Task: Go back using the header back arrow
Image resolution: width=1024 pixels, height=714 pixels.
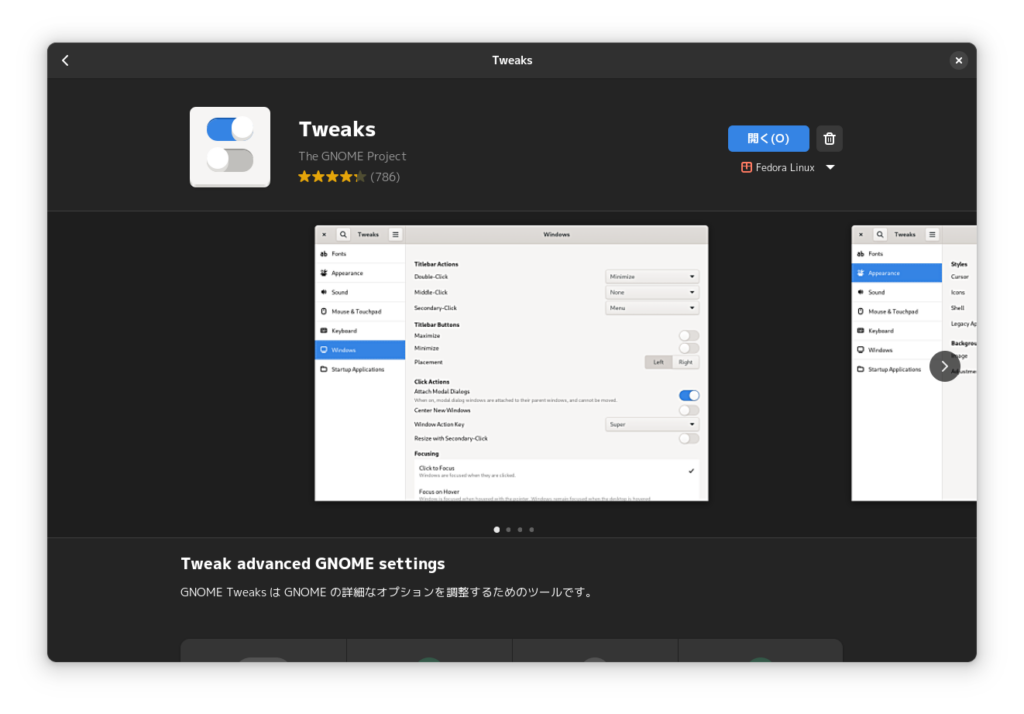Action: pos(65,61)
